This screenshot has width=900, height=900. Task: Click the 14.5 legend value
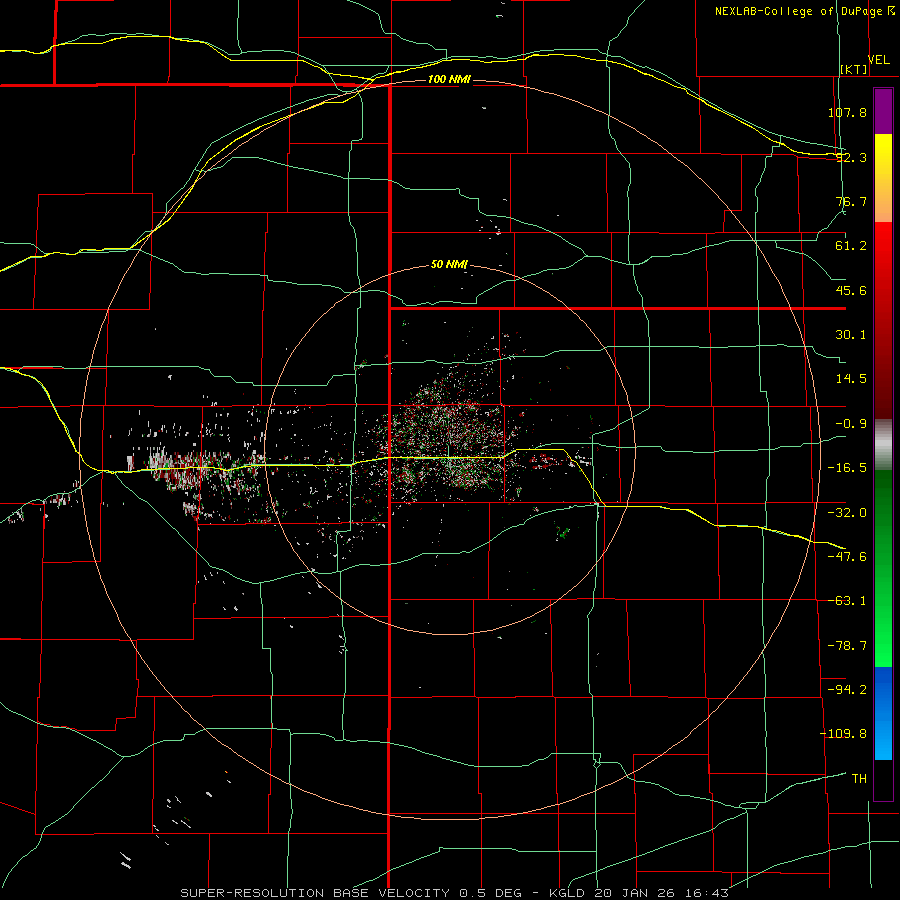click(851, 379)
